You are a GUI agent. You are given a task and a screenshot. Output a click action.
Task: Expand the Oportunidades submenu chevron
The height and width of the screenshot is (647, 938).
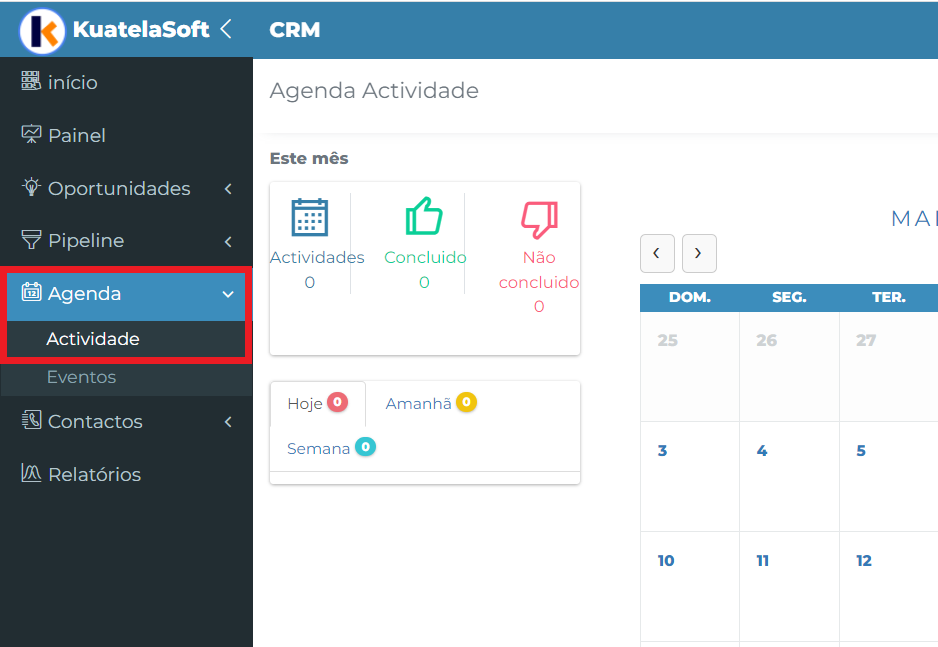coord(228,189)
